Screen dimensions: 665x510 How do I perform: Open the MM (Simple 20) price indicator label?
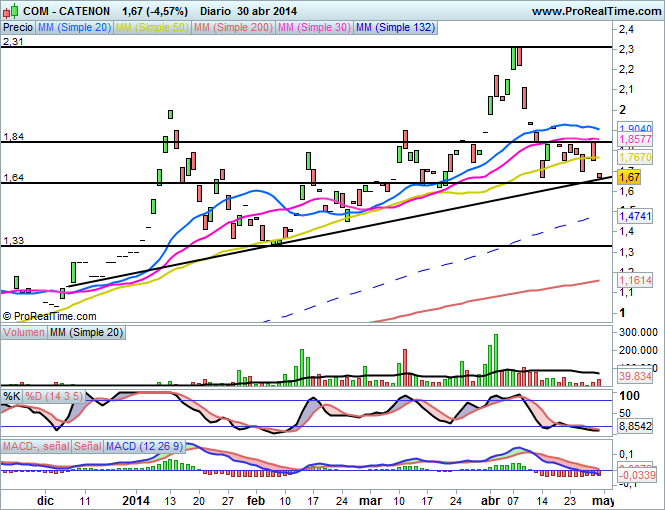coord(74,28)
